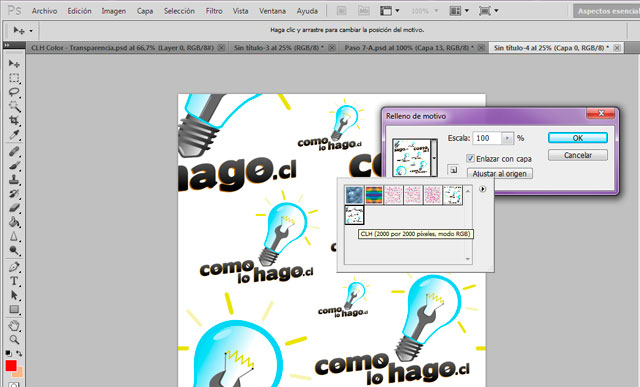This screenshot has height=387, width=640.
Task: Open the Ventana menu
Action: point(272,11)
